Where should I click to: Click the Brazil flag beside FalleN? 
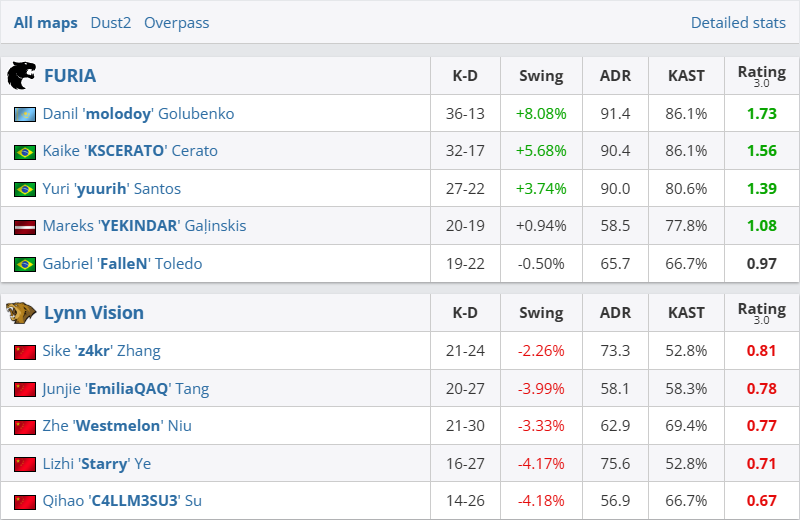(x=25, y=265)
